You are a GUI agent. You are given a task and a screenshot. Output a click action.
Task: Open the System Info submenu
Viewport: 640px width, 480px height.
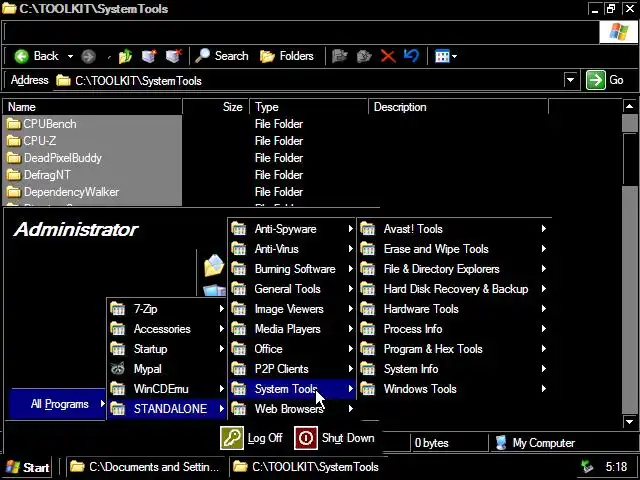click(x=454, y=369)
